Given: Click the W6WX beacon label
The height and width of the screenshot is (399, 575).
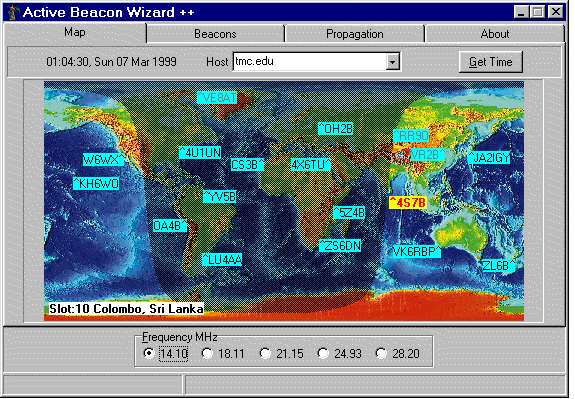Looking at the screenshot, I should (103, 160).
